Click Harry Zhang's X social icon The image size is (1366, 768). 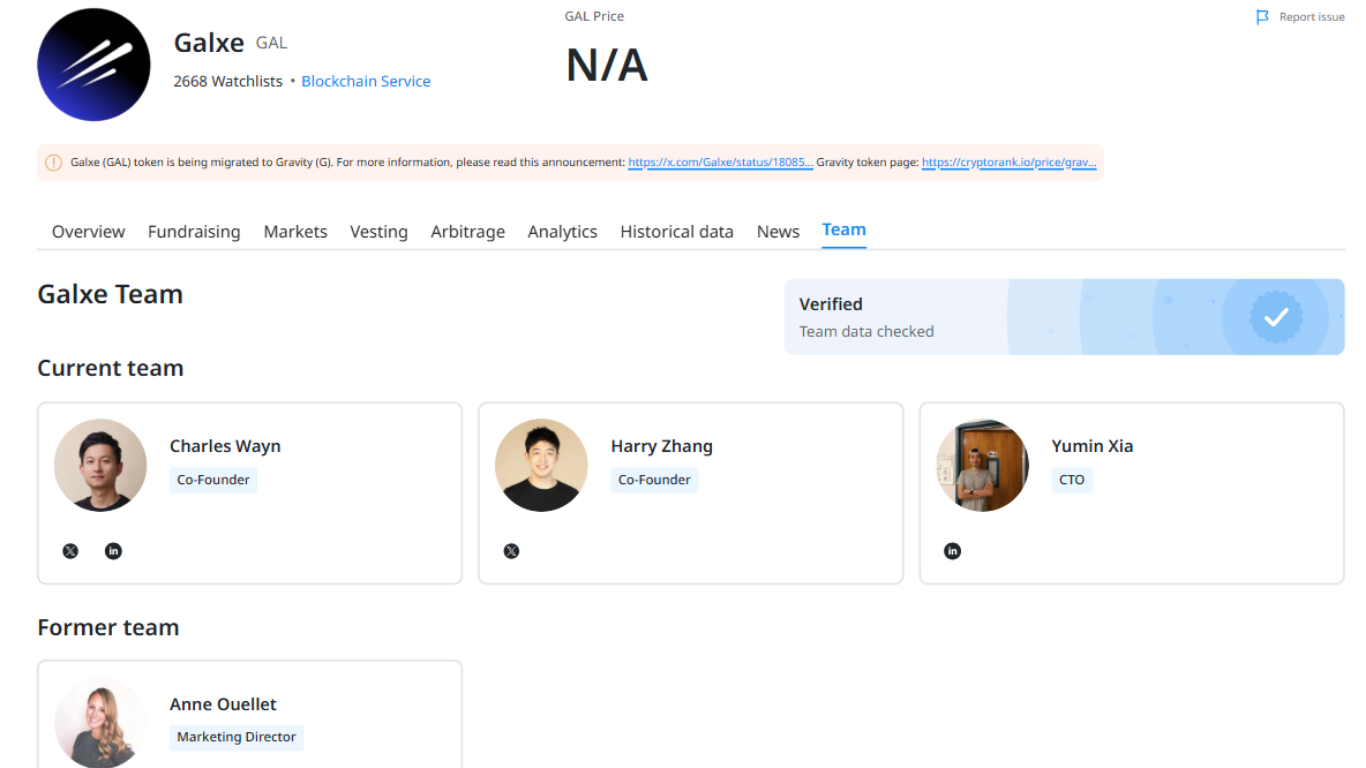click(511, 551)
